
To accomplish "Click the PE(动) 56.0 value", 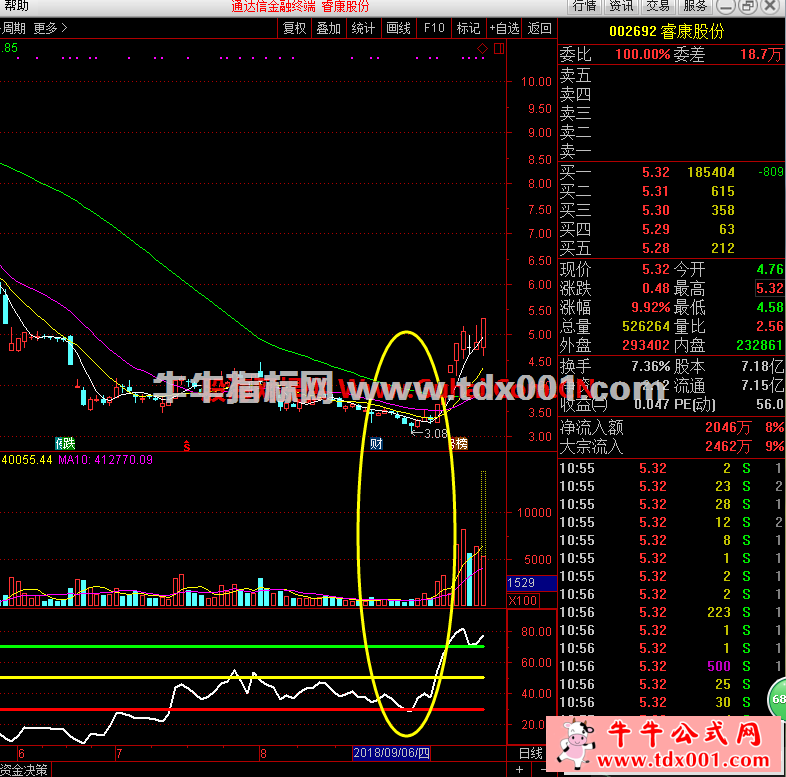I will click(770, 405).
